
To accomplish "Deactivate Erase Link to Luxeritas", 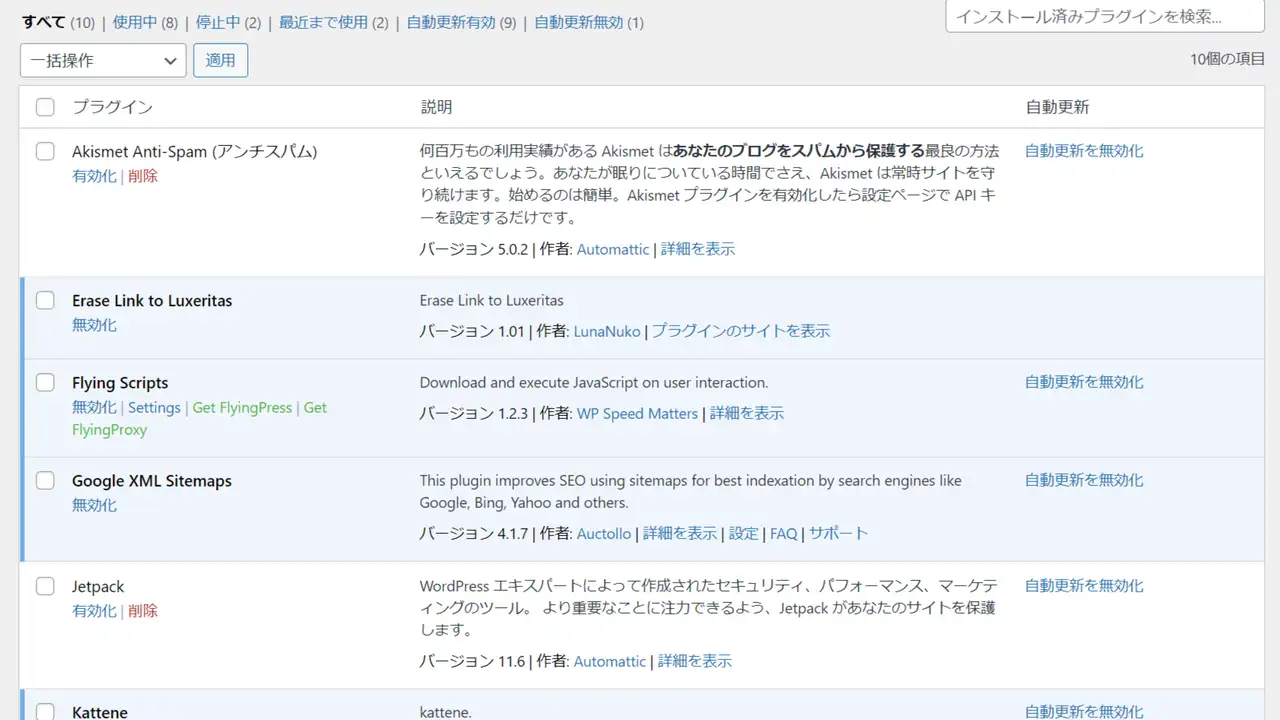I will pyautogui.click(x=94, y=325).
